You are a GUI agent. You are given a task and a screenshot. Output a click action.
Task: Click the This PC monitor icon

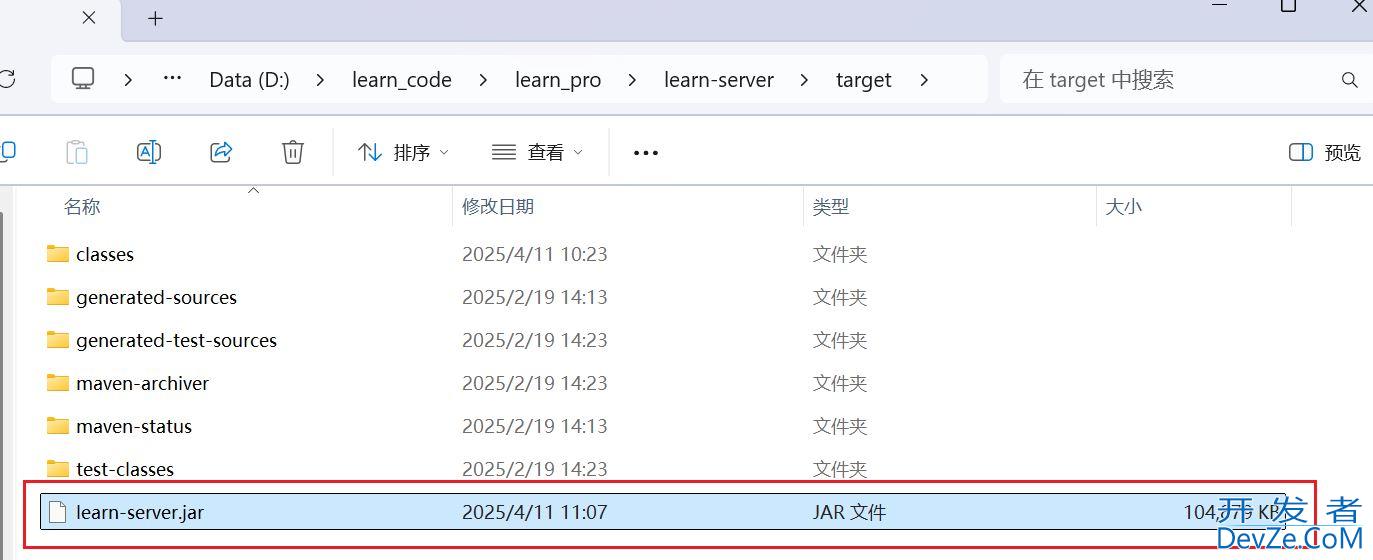pos(83,79)
